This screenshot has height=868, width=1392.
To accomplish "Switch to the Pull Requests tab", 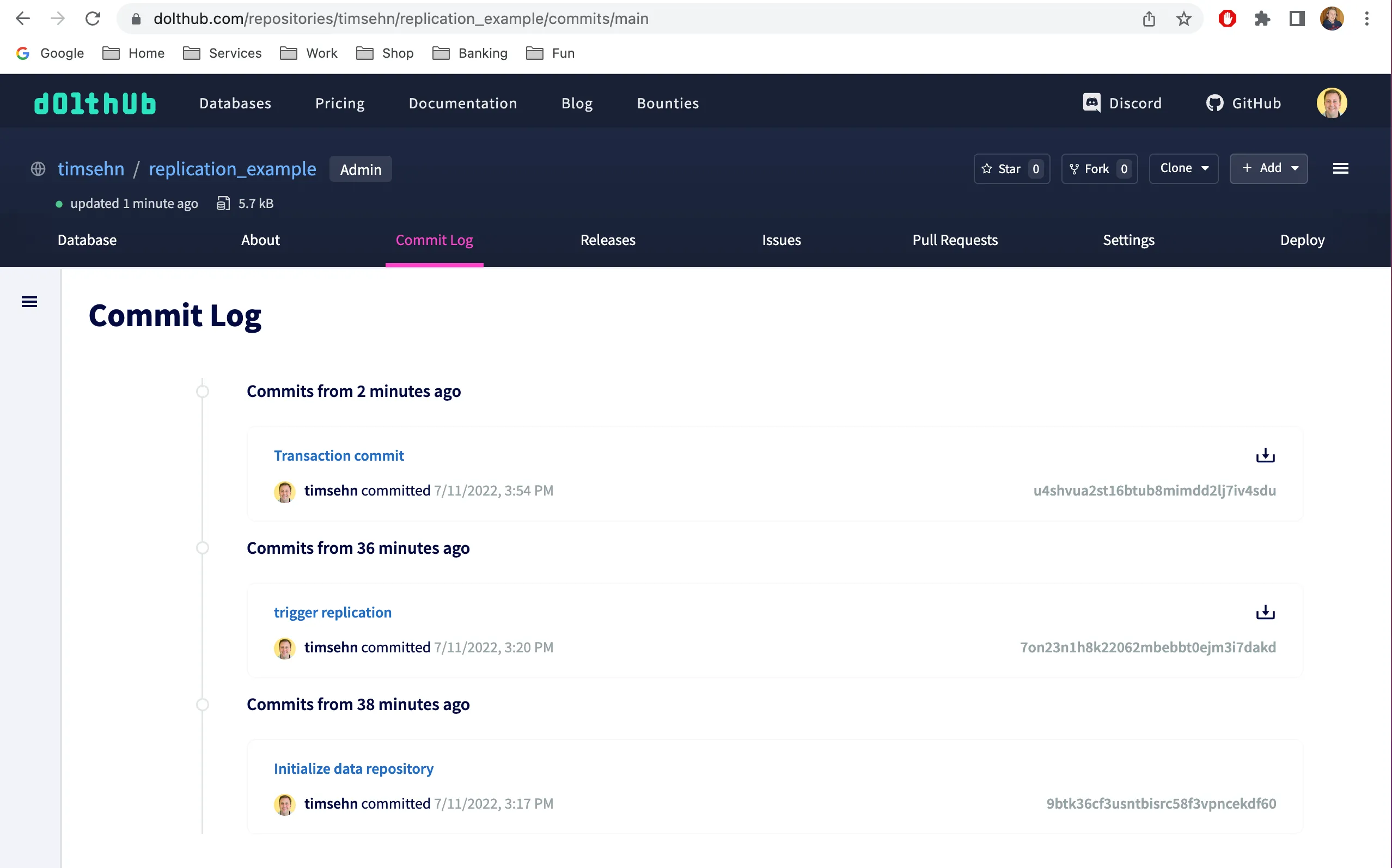I will click(x=955, y=240).
